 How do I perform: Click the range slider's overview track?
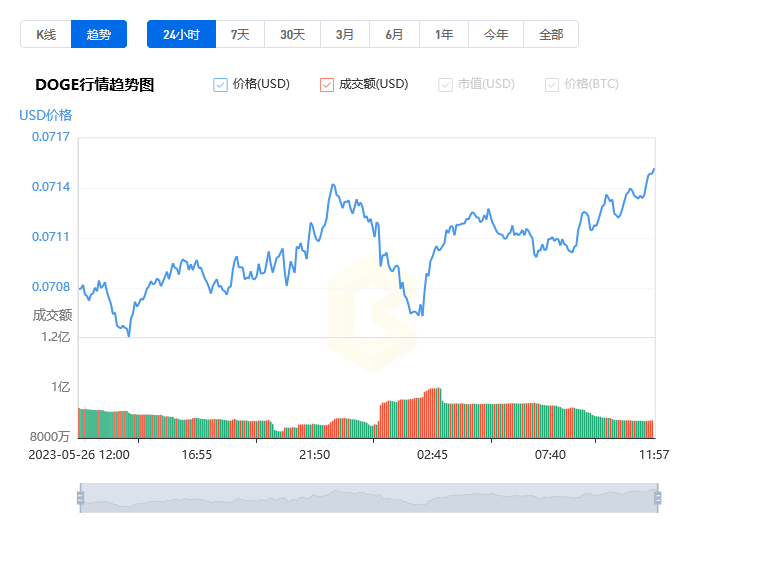coord(368,498)
